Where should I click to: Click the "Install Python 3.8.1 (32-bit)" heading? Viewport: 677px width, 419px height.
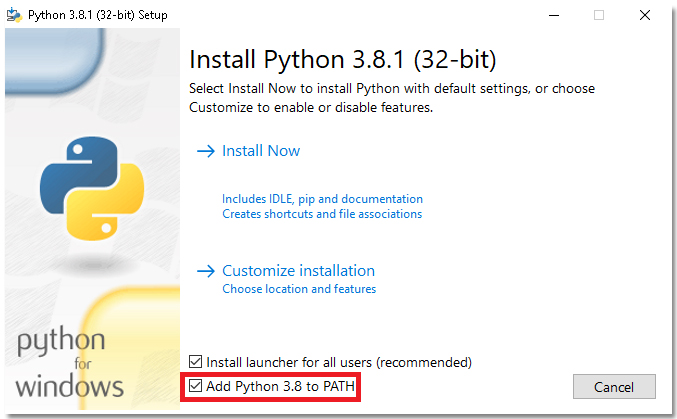click(342, 58)
